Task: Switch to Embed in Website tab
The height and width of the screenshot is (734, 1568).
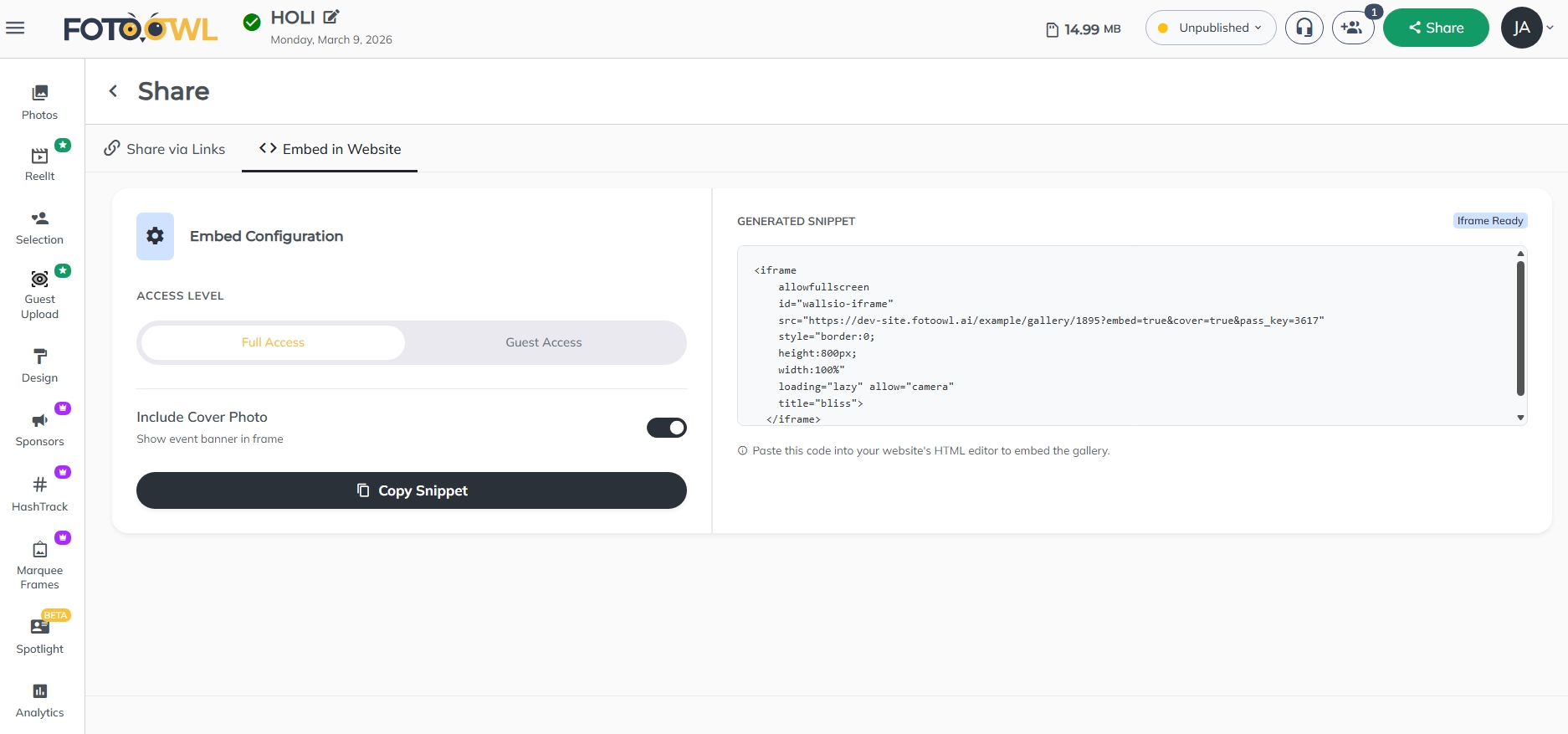Action: click(x=330, y=149)
